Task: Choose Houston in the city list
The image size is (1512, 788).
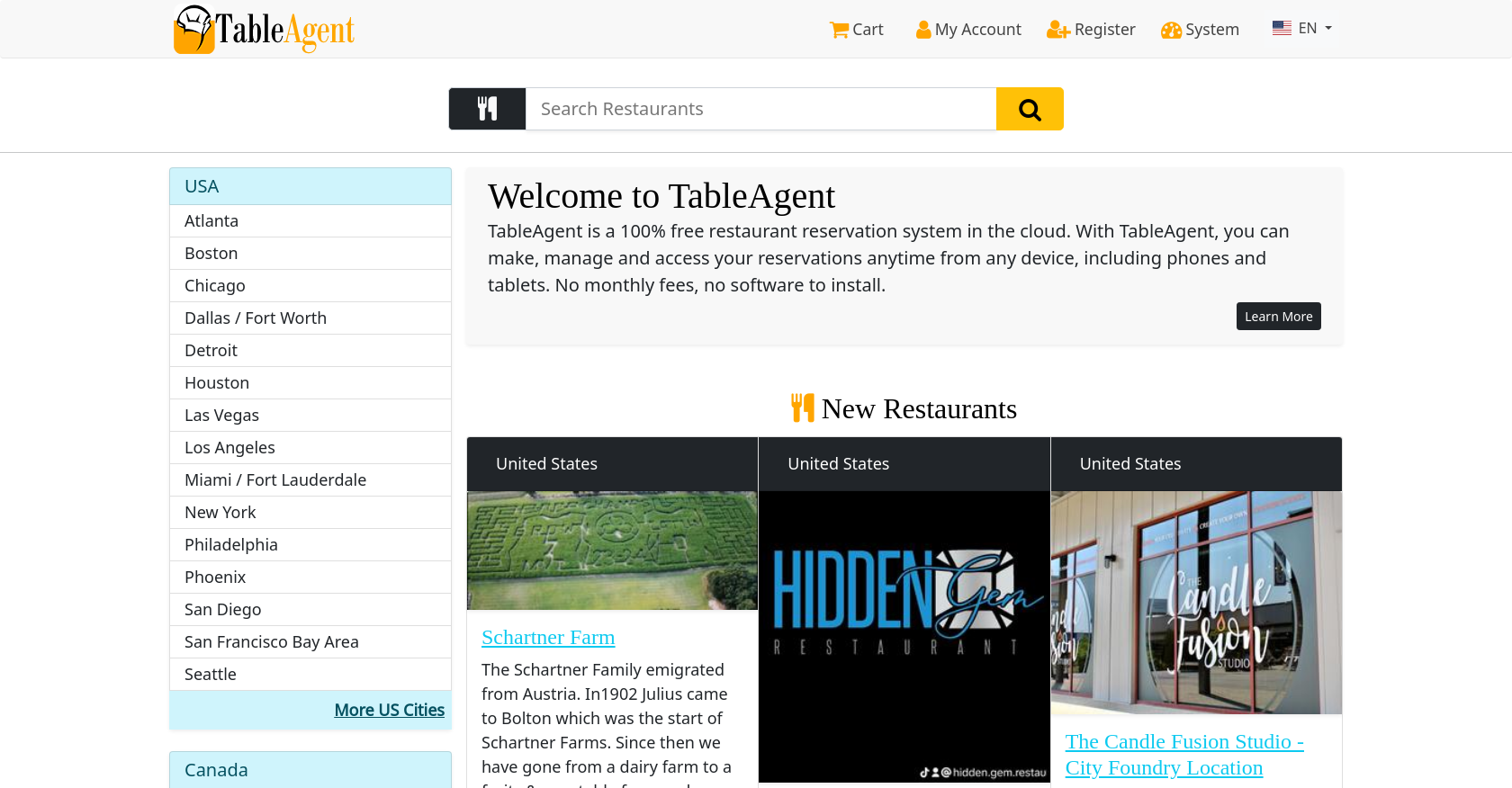Action: coord(310,383)
